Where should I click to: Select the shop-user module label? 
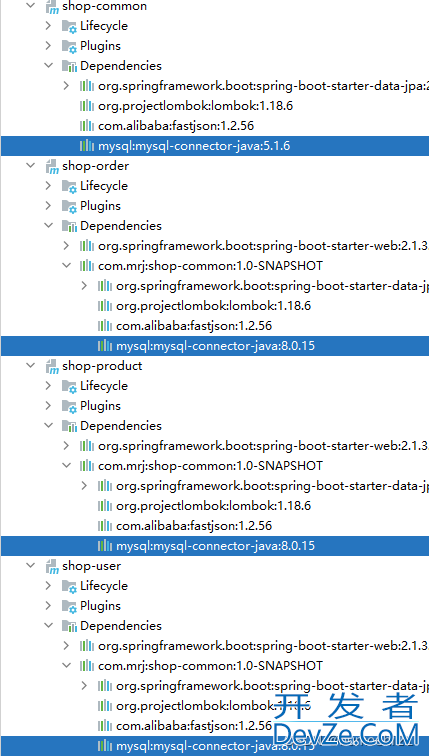click(92, 566)
